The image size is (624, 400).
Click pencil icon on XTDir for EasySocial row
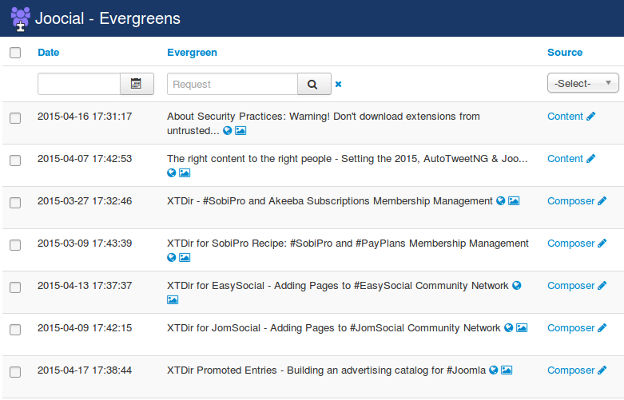[x=602, y=285]
